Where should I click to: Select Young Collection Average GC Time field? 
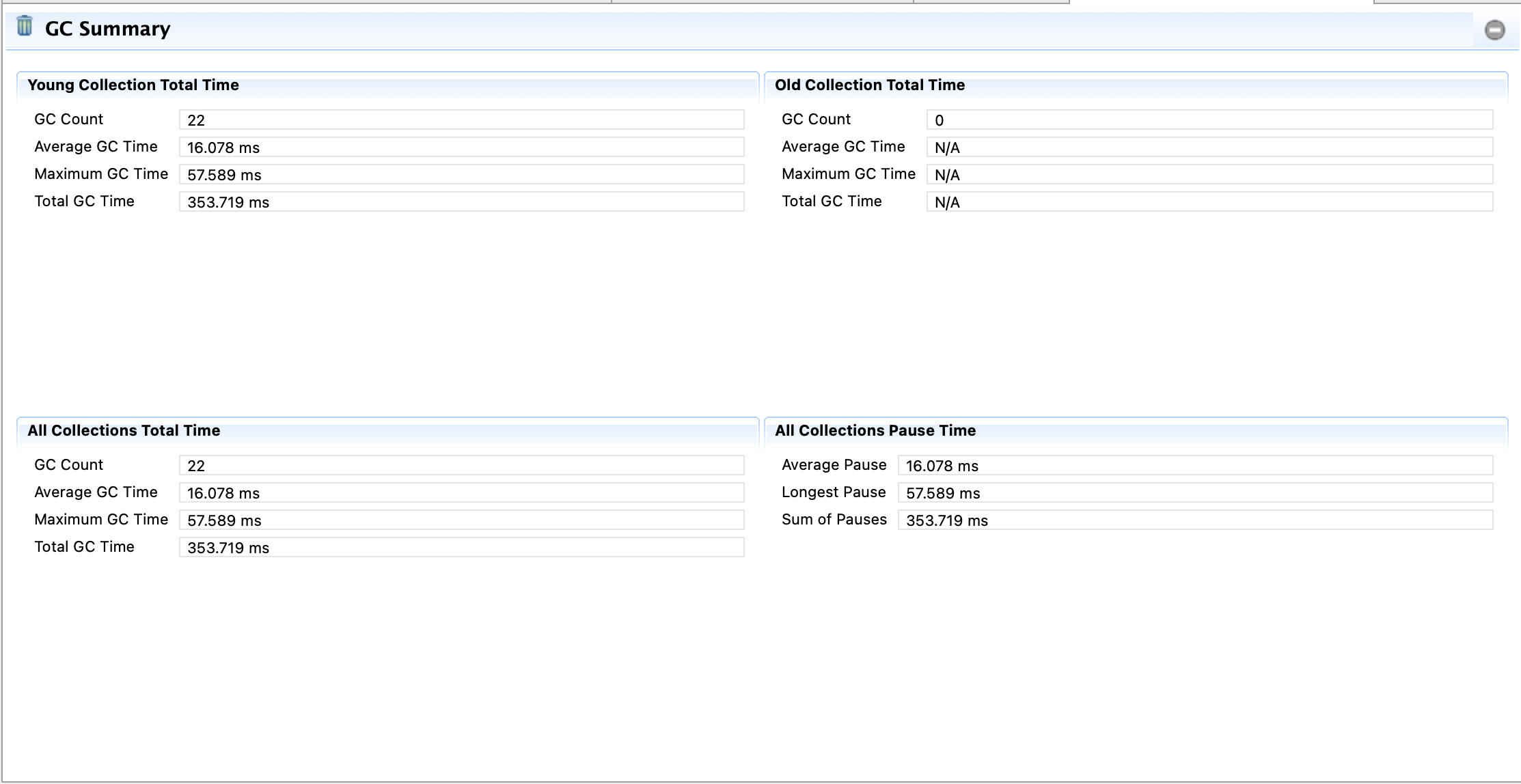pyautogui.click(x=462, y=147)
